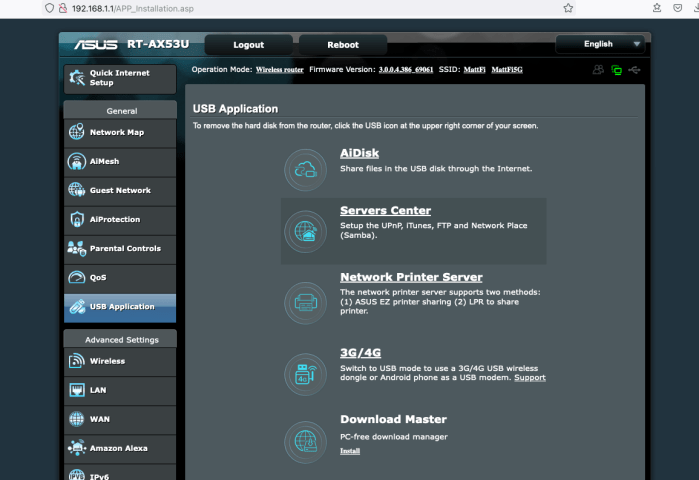
Task: Click the guest network status icon in header
Action: [598, 70]
